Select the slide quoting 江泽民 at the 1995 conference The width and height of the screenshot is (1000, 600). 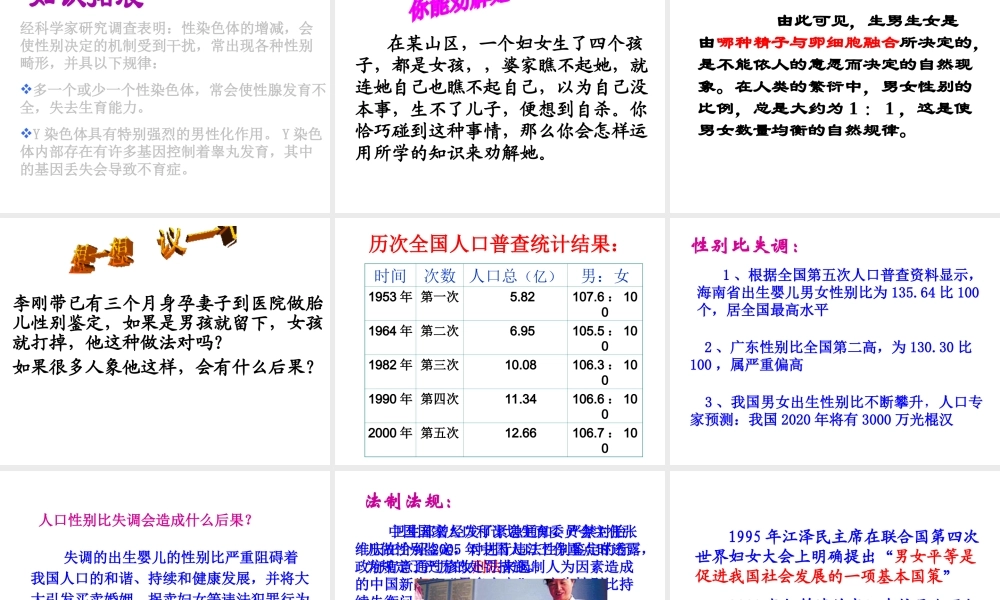[835, 536]
